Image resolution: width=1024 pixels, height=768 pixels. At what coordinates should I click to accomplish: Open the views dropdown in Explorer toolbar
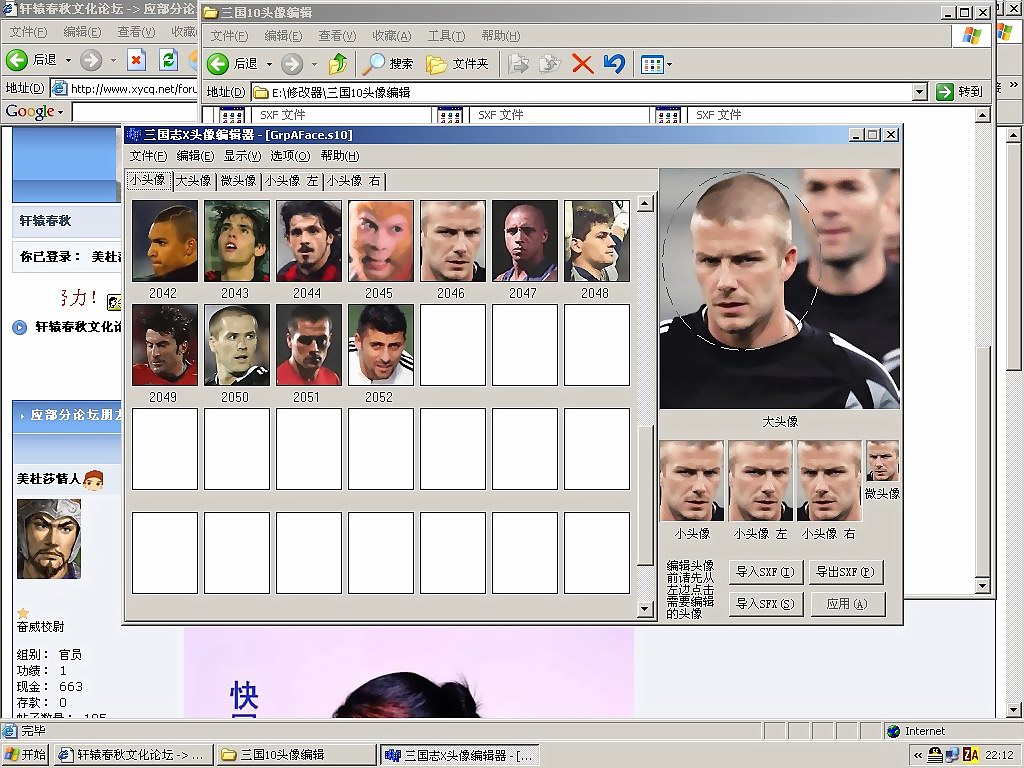669,65
